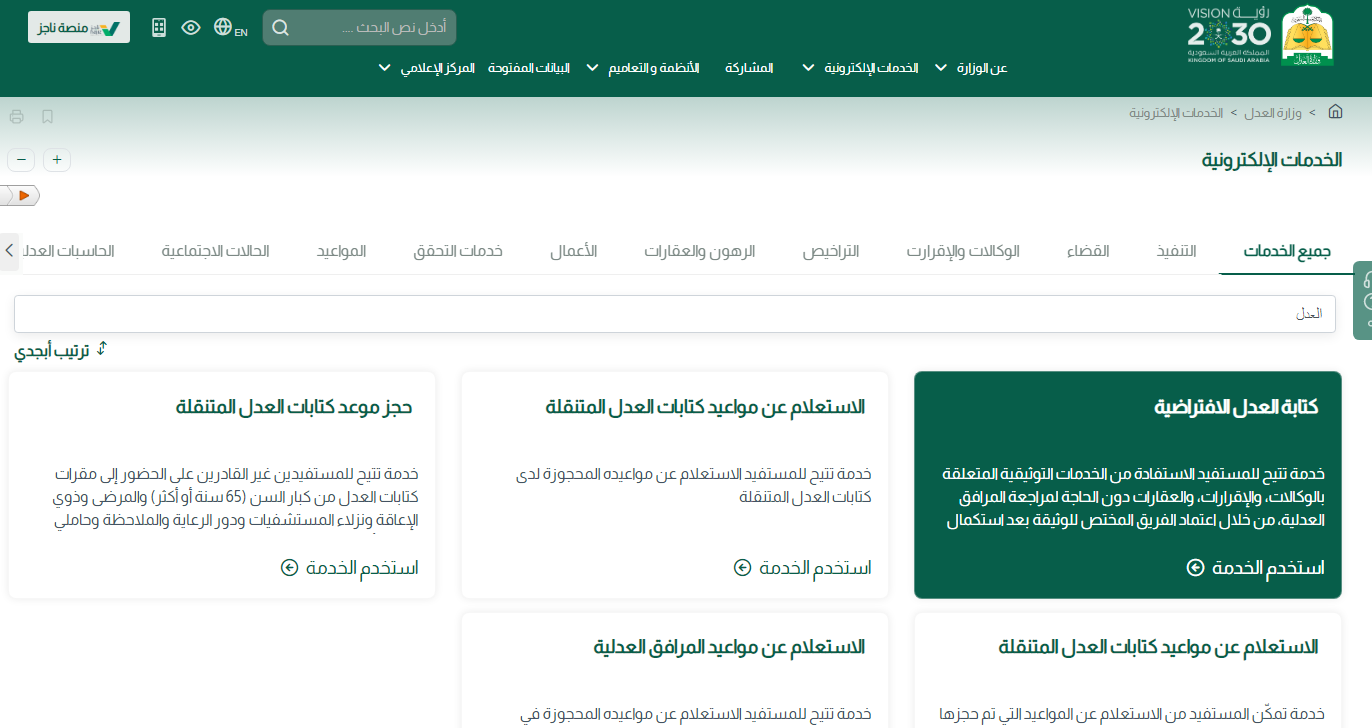Click the services filter field containing العدل

tap(675, 314)
